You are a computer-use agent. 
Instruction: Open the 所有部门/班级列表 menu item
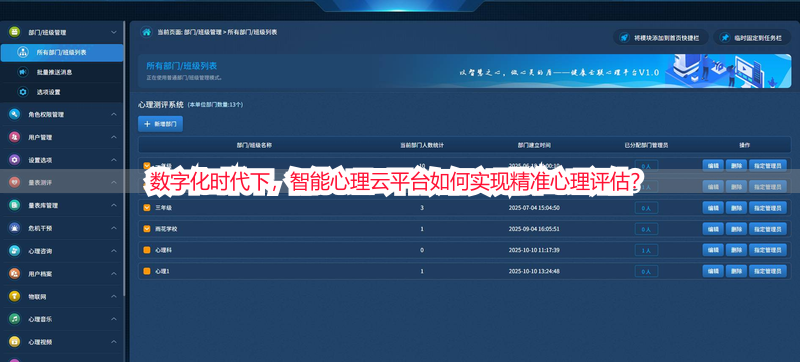62,53
